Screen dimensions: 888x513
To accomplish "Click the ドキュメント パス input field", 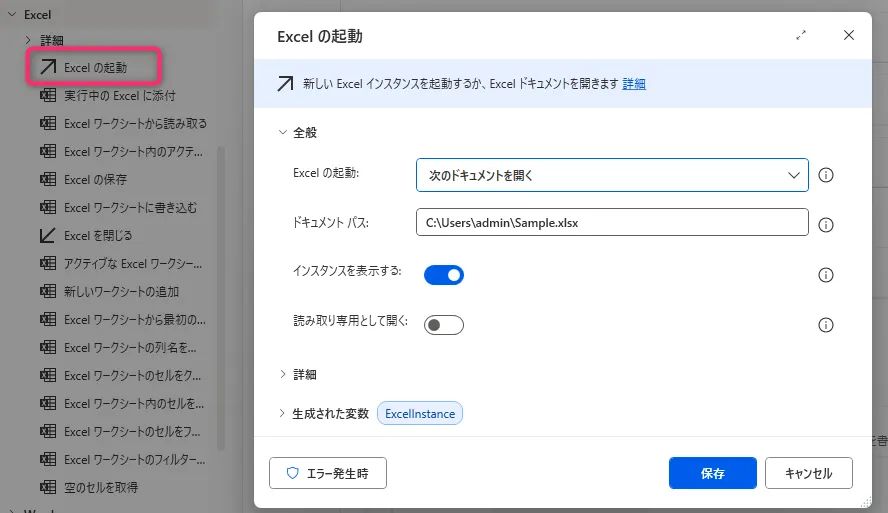I will point(611,223).
